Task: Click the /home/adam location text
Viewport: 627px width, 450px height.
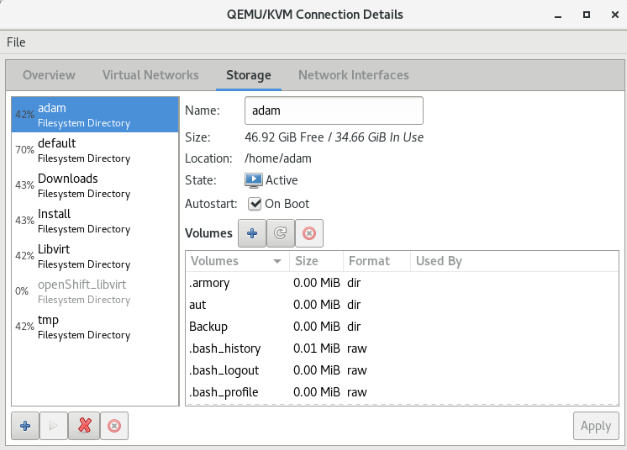Action: [x=278, y=159]
